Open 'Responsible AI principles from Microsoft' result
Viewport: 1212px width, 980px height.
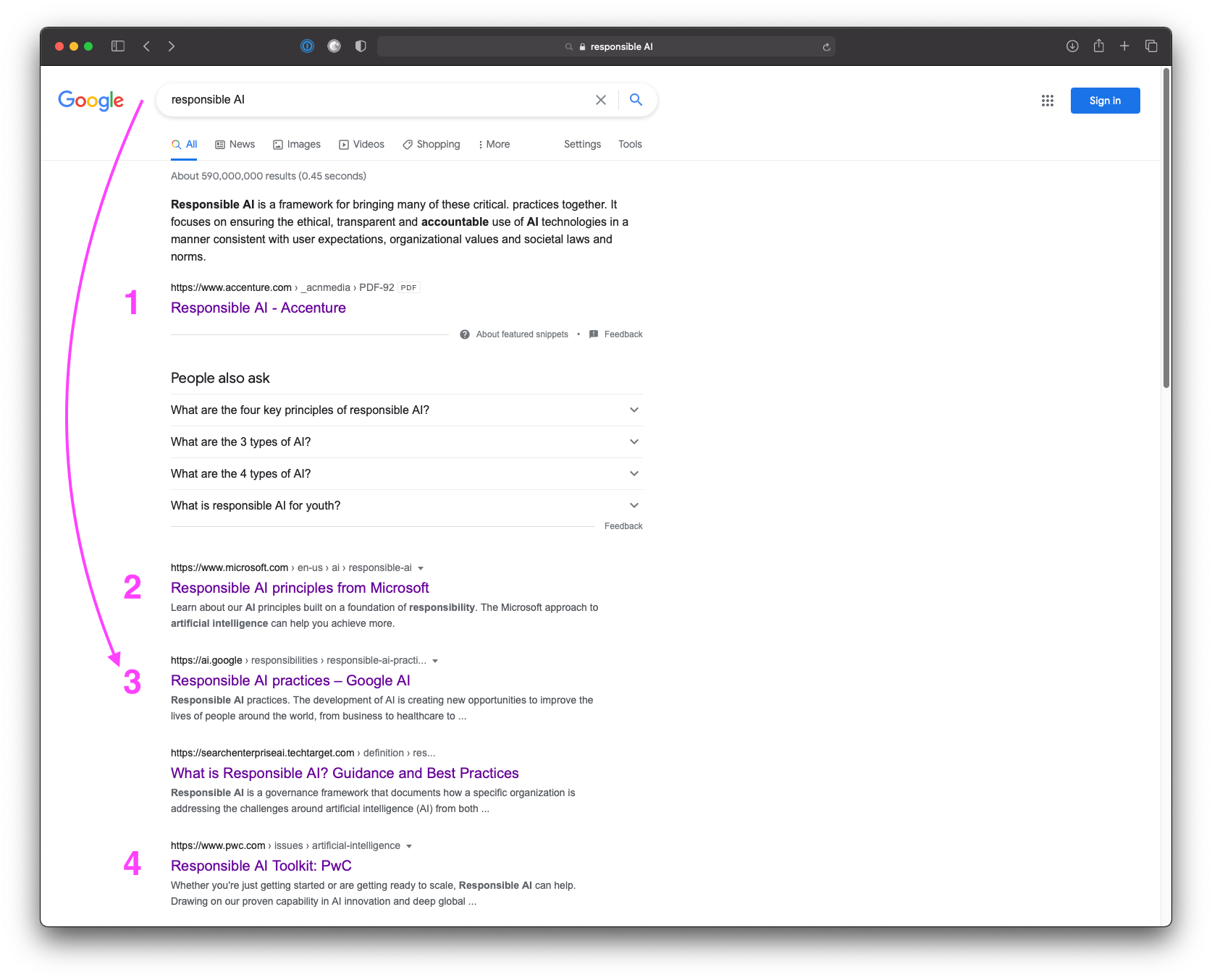[x=300, y=588]
